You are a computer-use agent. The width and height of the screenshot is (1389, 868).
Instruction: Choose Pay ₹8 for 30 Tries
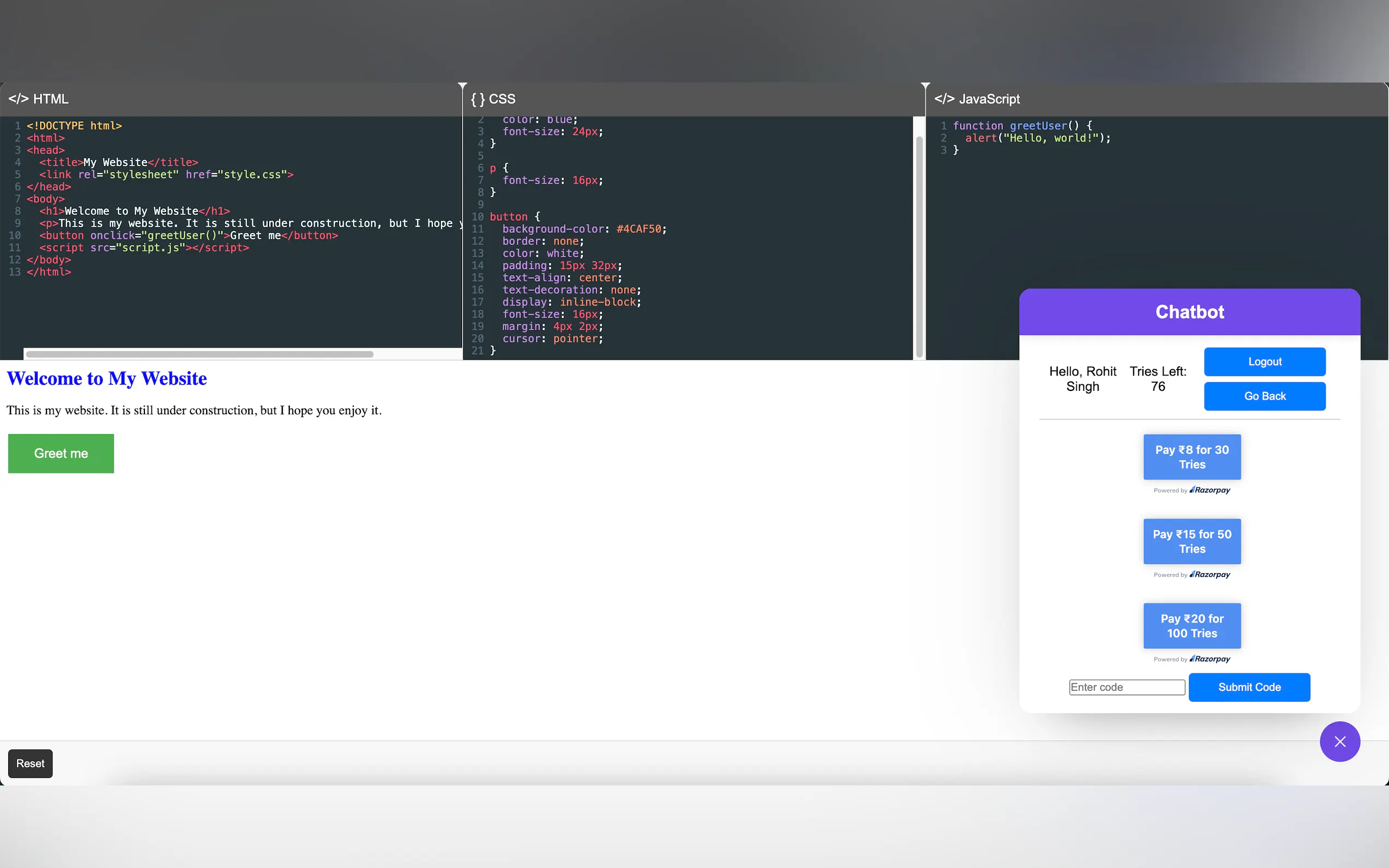click(1192, 457)
